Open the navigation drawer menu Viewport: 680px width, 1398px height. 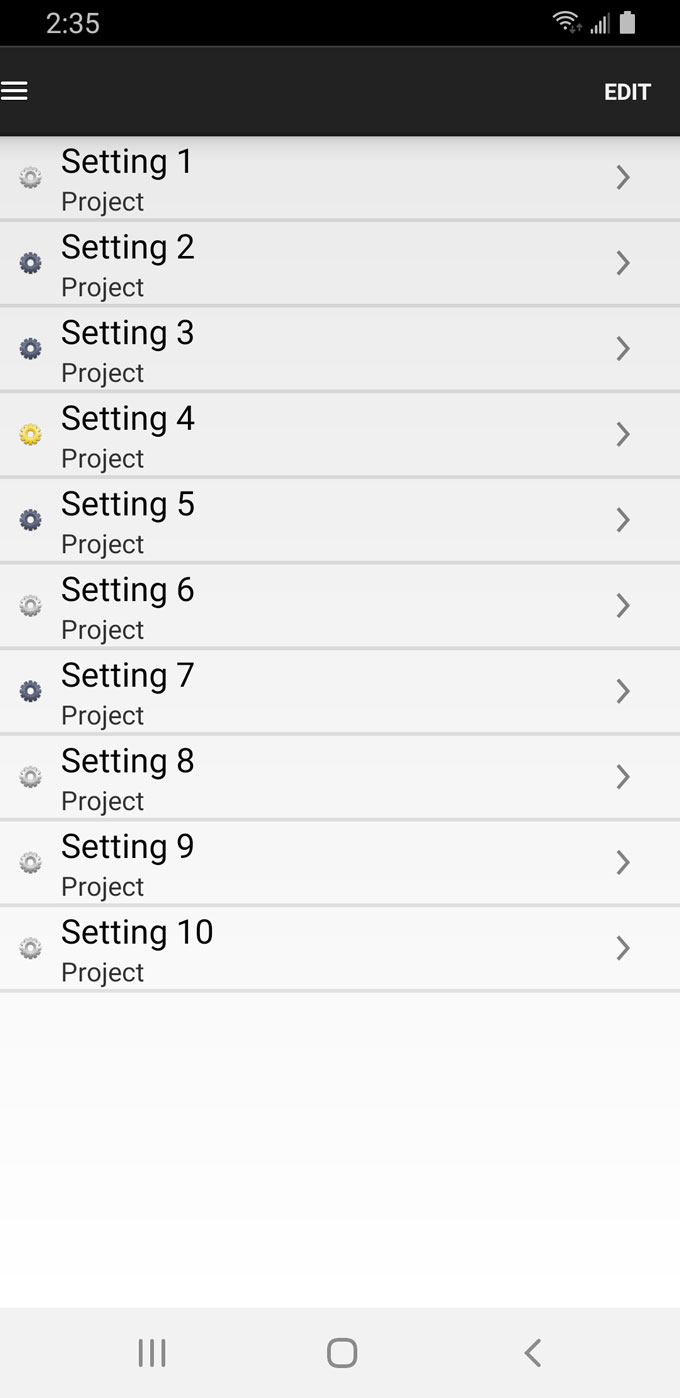click(15, 90)
